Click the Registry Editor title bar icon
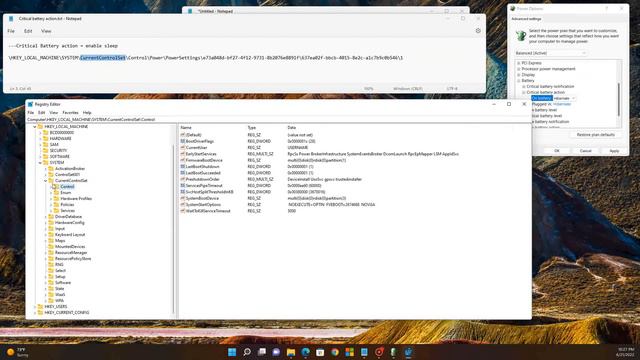Viewport: 640px width, 360px height. [x=30, y=104]
